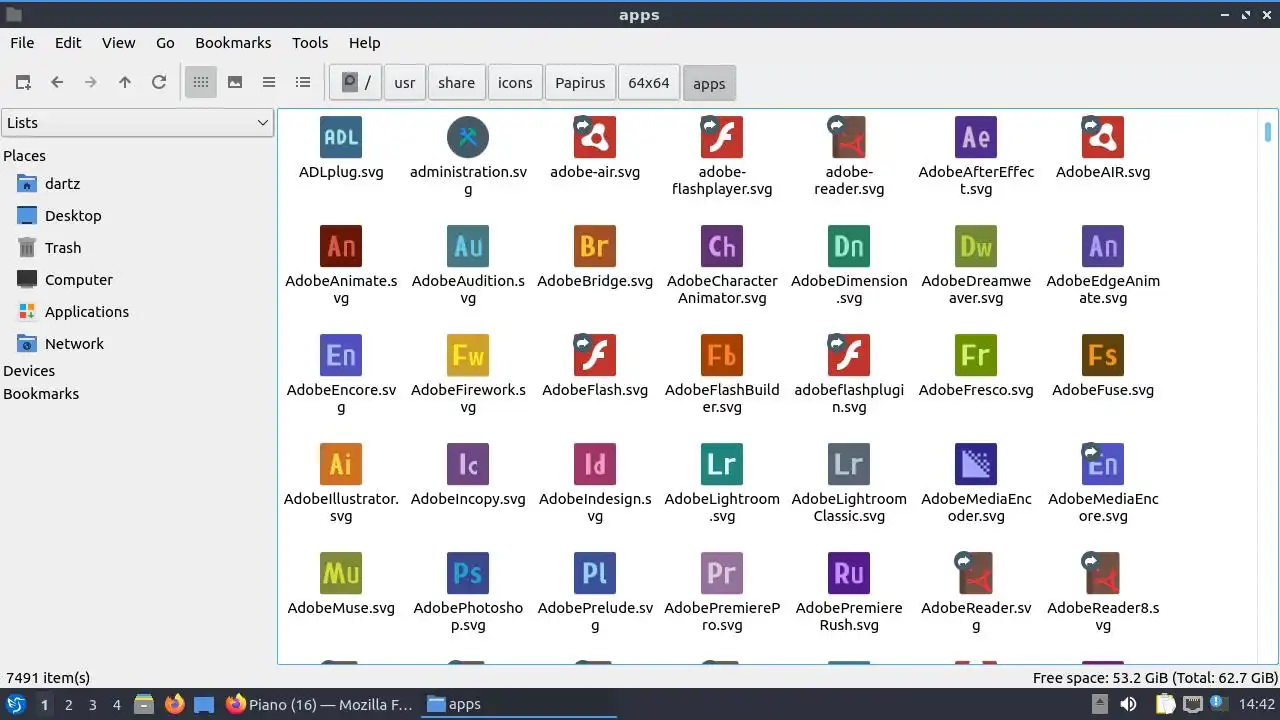This screenshot has width=1280, height=720.
Task: Select ADLplug.svg file icon
Action: [341, 137]
